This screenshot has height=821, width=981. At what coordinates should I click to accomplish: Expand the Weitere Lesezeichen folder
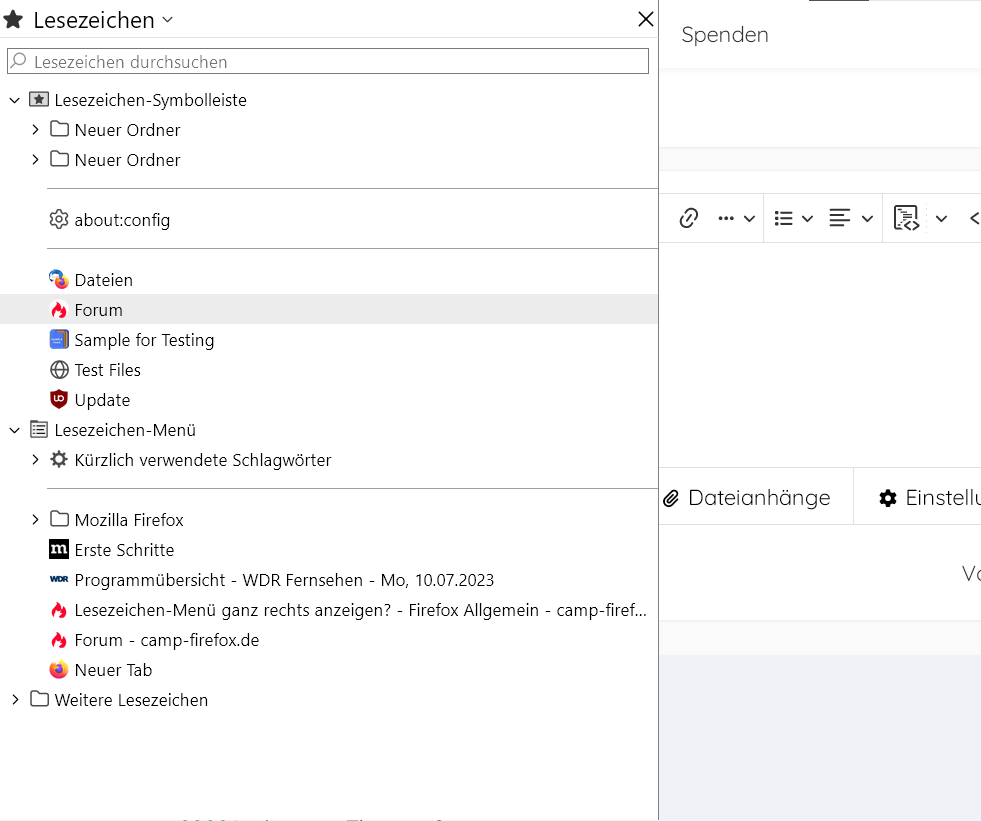15,700
